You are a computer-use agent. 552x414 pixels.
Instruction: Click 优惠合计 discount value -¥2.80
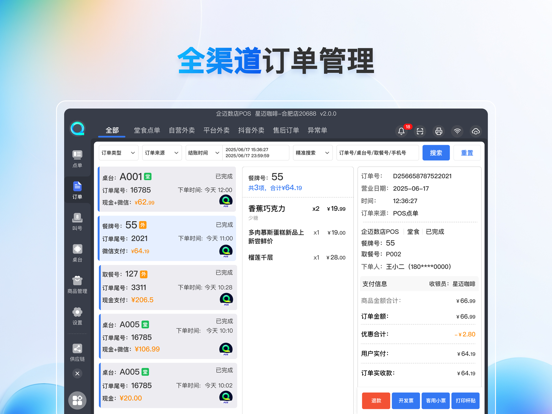465,334
